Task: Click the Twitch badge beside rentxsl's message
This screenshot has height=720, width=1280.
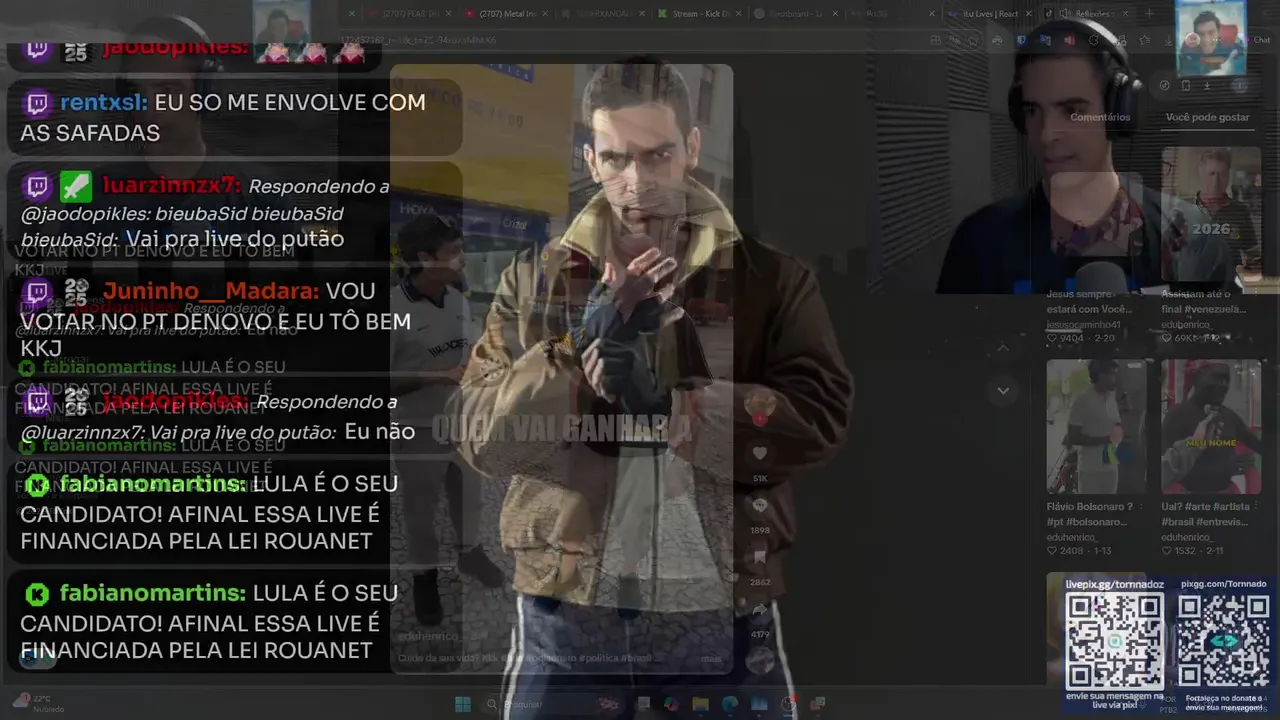Action: pyautogui.click(x=37, y=103)
